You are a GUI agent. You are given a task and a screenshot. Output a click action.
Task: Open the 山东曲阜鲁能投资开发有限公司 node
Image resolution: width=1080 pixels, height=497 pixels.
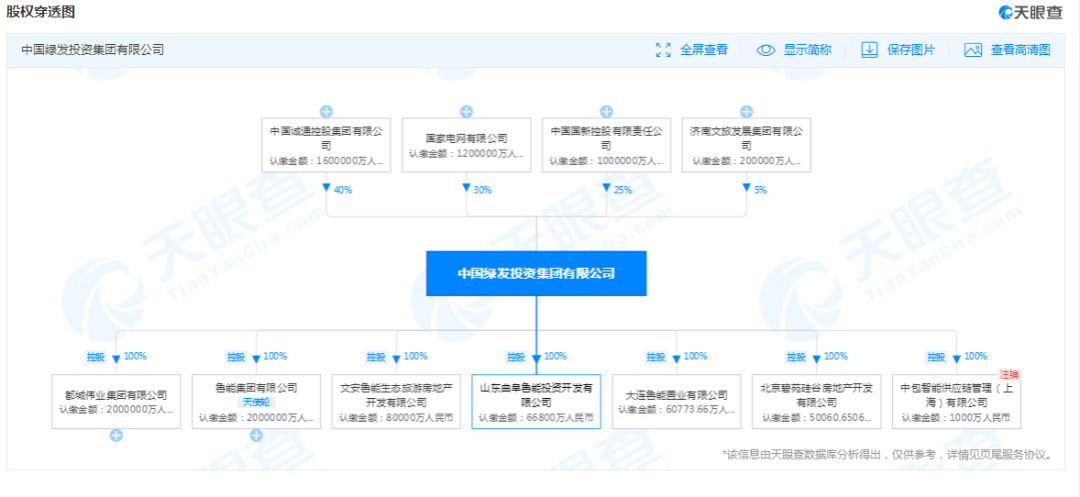tap(536, 401)
